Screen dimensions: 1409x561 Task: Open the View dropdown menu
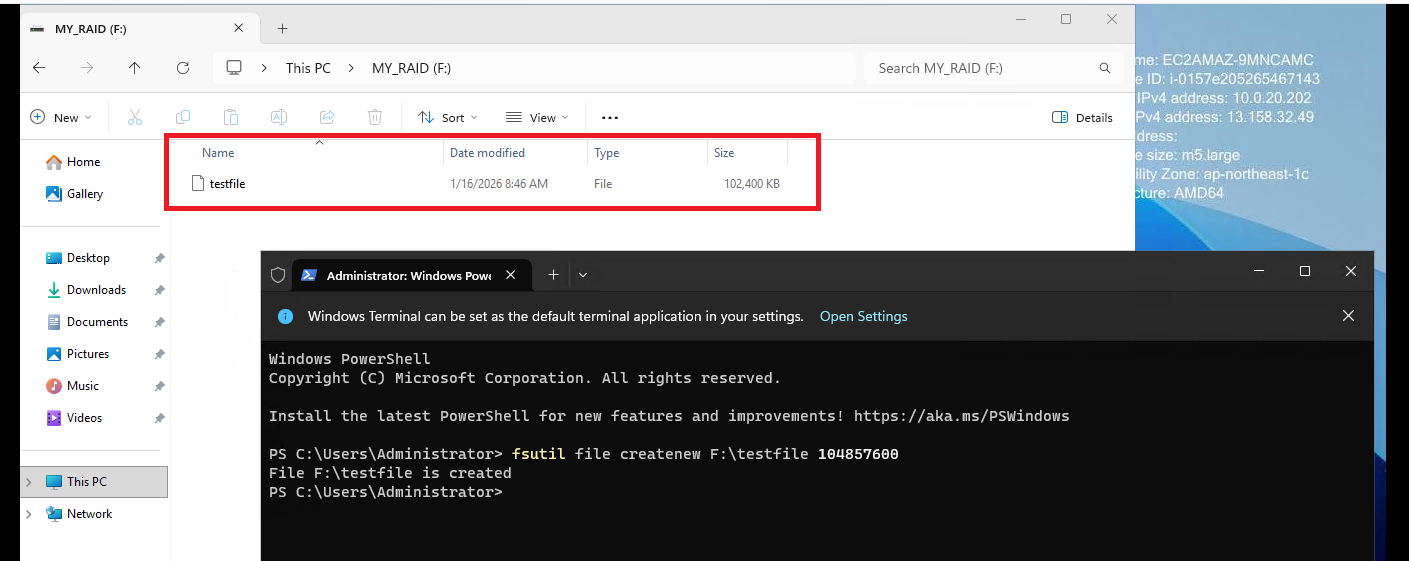click(537, 117)
